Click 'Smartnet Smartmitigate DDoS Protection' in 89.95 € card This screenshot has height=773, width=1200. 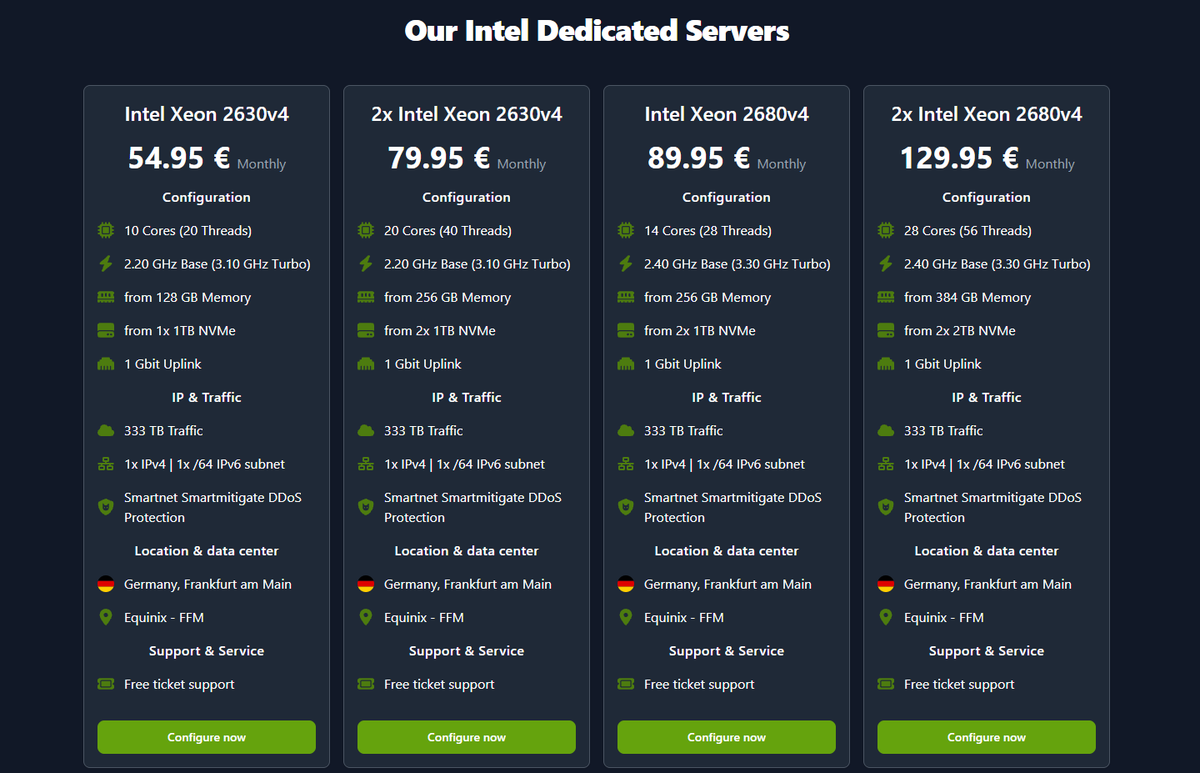coord(733,507)
